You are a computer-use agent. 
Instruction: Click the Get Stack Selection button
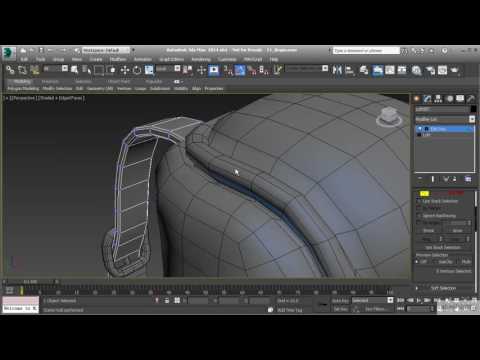[443, 247]
